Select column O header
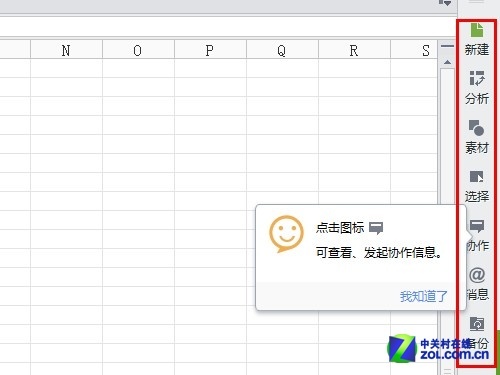The image size is (500, 375). (138, 50)
